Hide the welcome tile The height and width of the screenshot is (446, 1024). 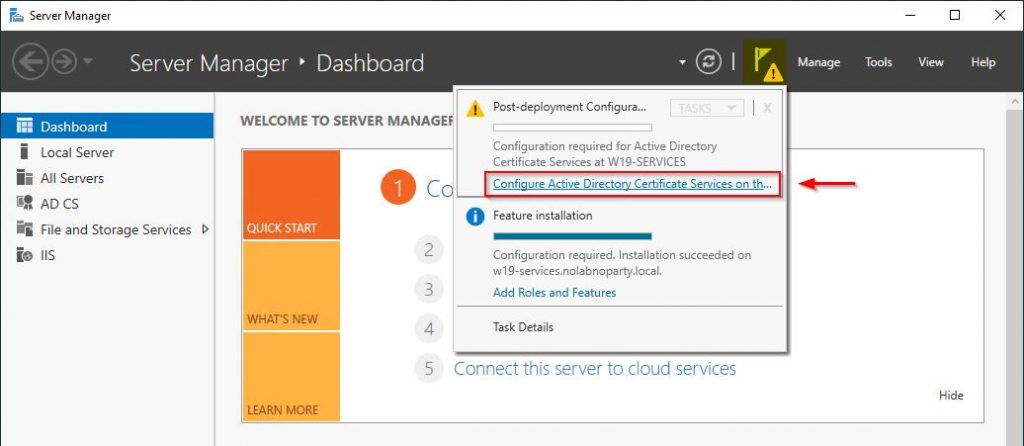click(x=951, y=395)
